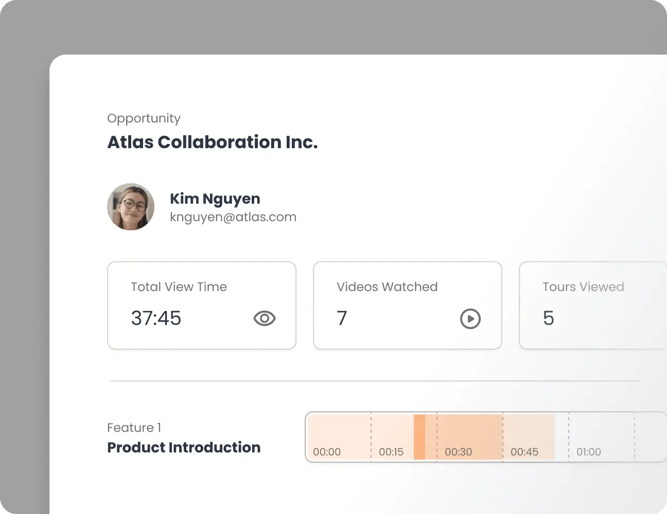The width and height of the screenshot is (667, 514).
Task: Click the Total View Time label
Action: (x=179, y=287)
